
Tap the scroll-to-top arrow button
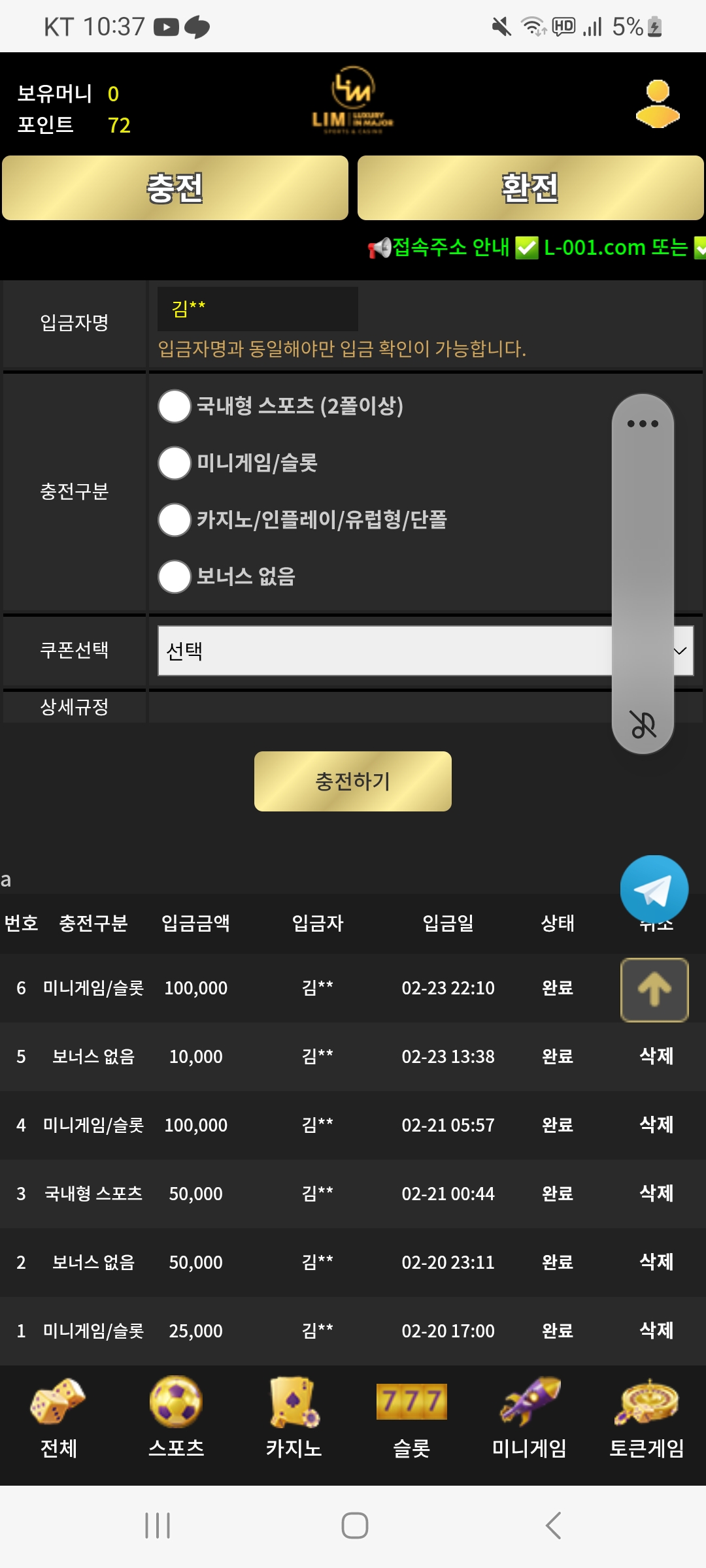point(654,989)
